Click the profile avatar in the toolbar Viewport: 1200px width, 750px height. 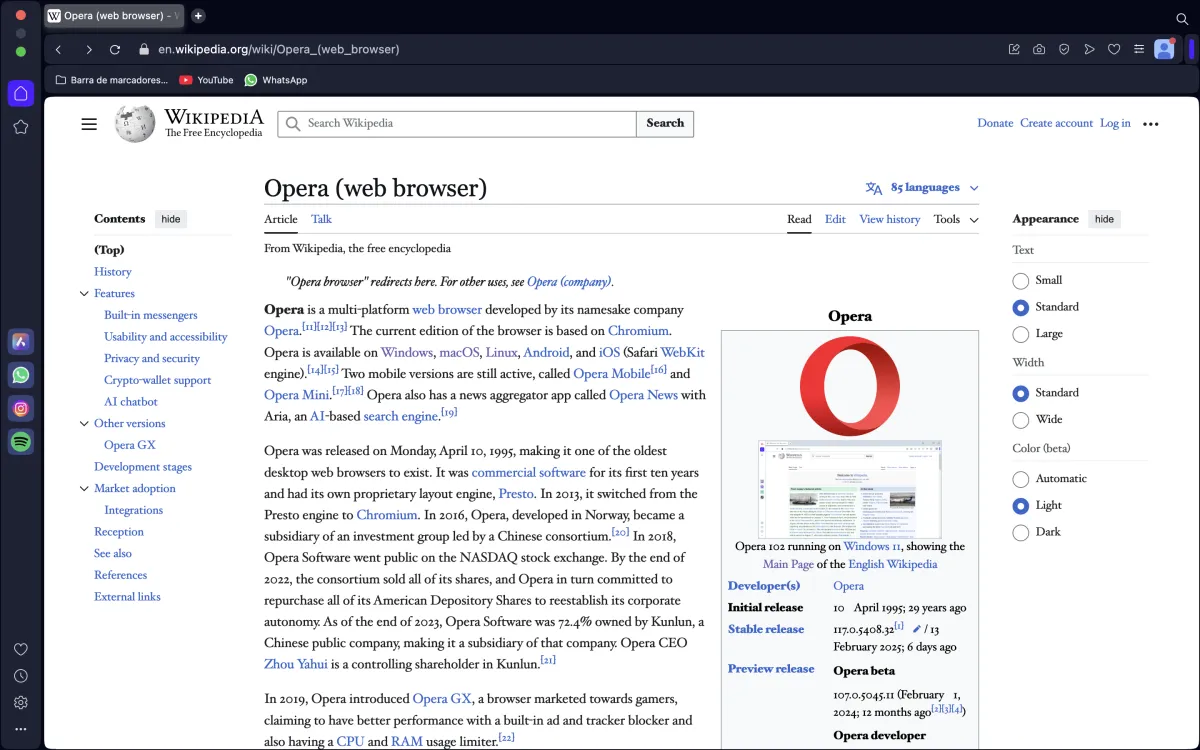click(x=1162, y=49)
